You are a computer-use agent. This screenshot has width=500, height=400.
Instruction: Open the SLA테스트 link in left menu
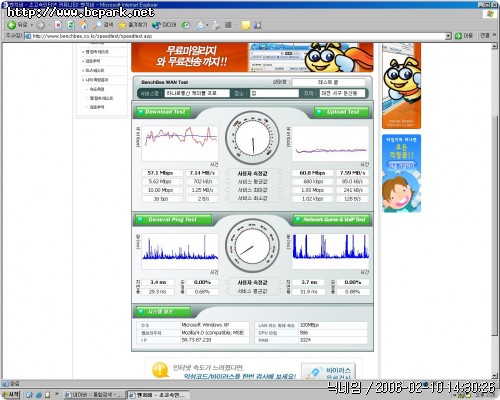pos(95,70)
